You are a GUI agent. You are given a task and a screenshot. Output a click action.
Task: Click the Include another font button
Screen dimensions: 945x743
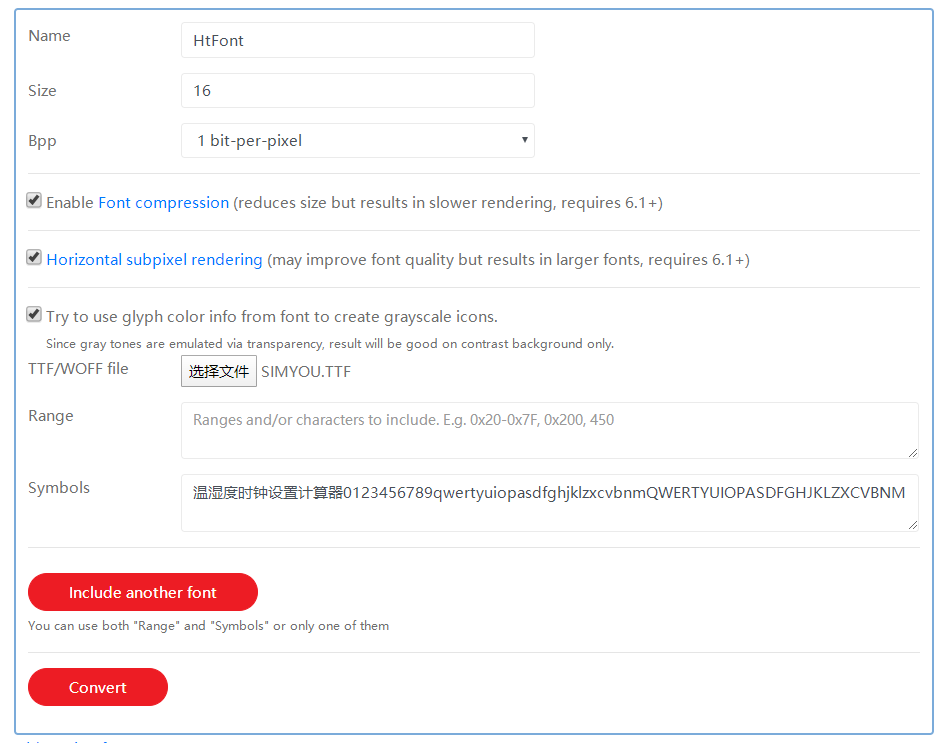(143, 592)
